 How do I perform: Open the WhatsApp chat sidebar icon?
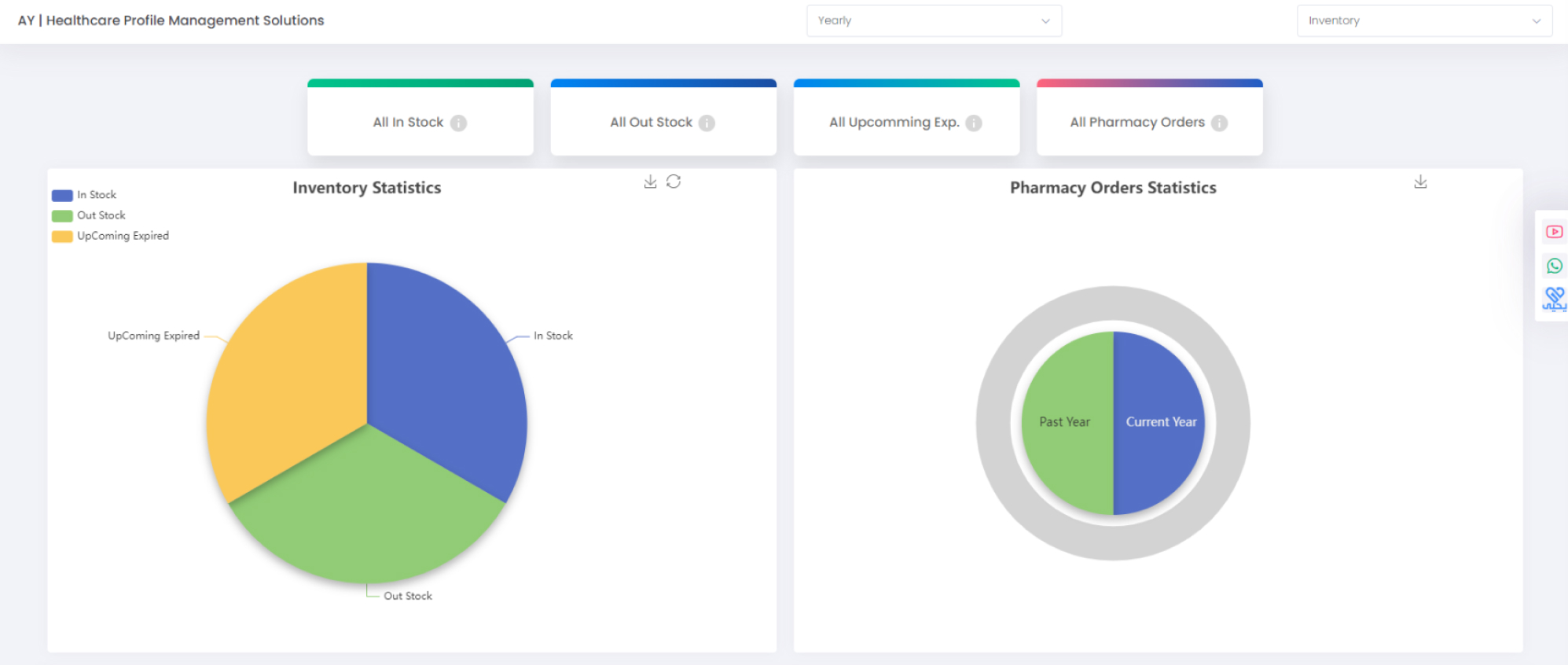[x=1554, y=266]
